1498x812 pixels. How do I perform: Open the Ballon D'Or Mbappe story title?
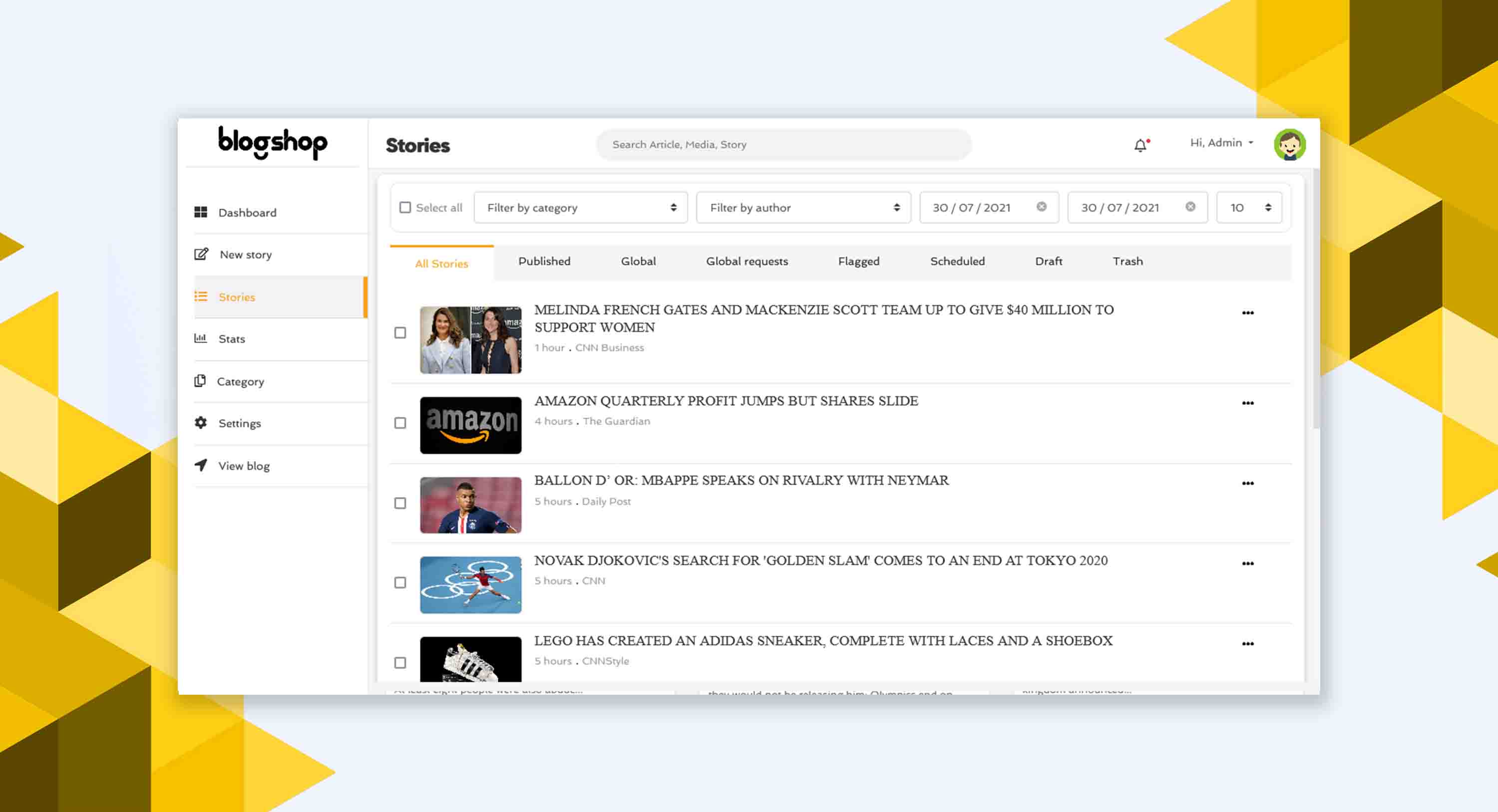742,480
